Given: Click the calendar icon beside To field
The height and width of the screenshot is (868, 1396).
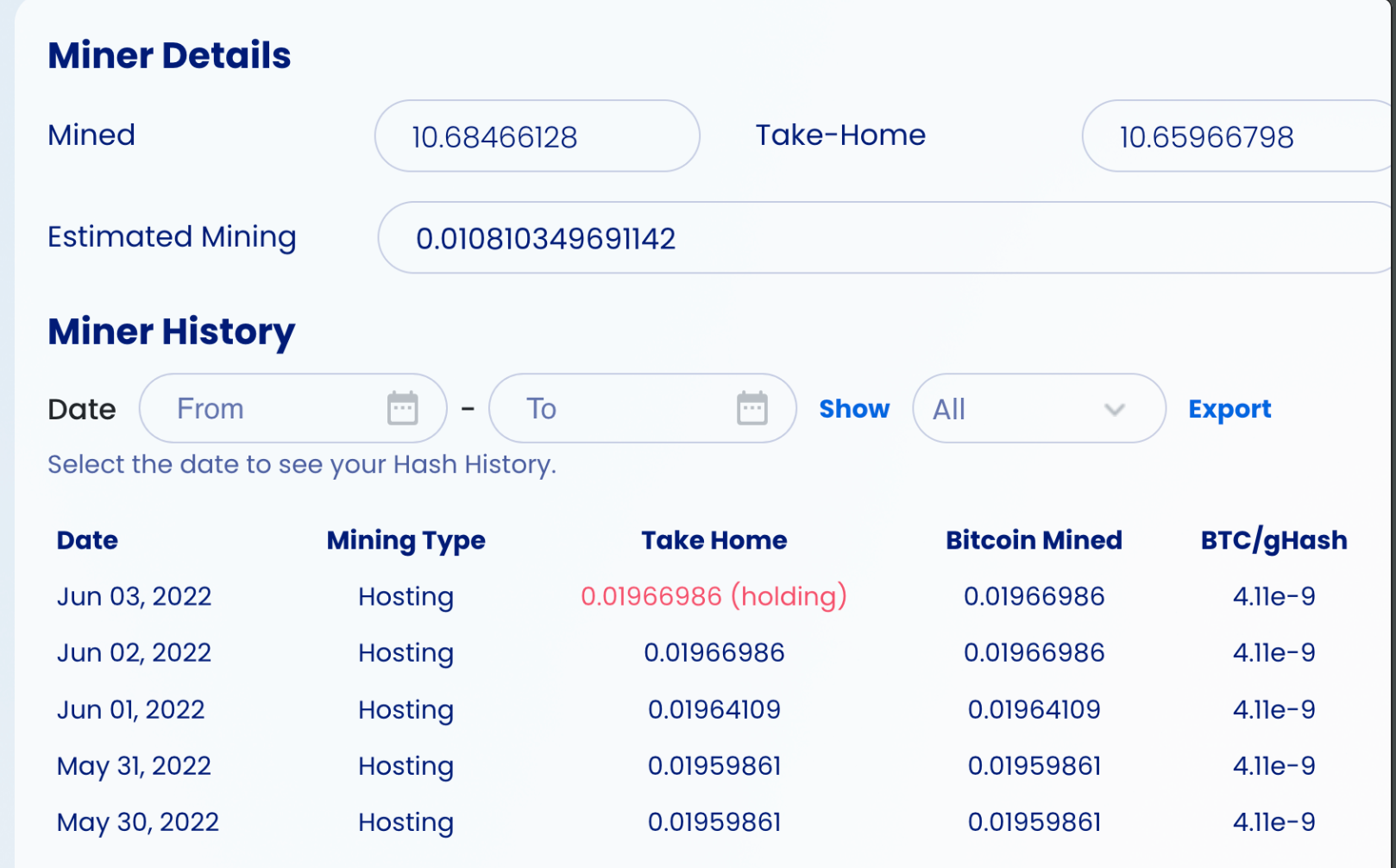Looking at the screenshot, I should tap(753, 408).
